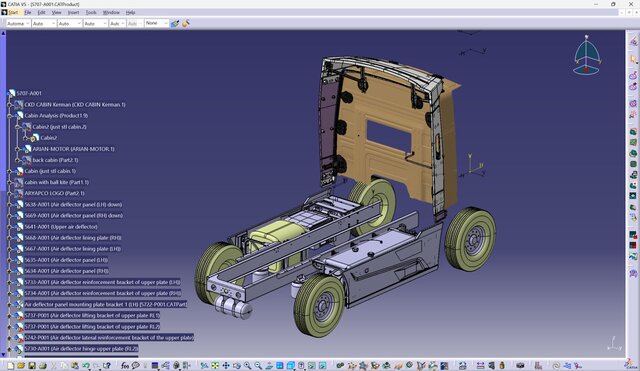Select 'Cabin2' part under Cabin2 node
The height and width of the screenshot is (371, 640).
click(49, 138)
